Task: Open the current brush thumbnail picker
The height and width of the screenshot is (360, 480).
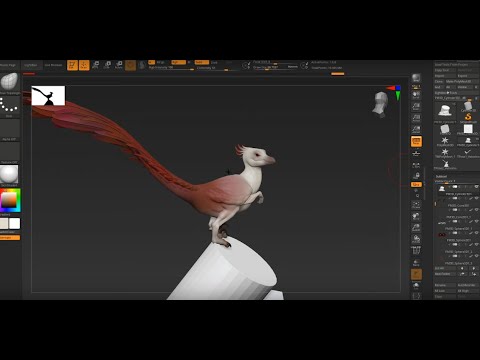Action: (x=9, y=82)
